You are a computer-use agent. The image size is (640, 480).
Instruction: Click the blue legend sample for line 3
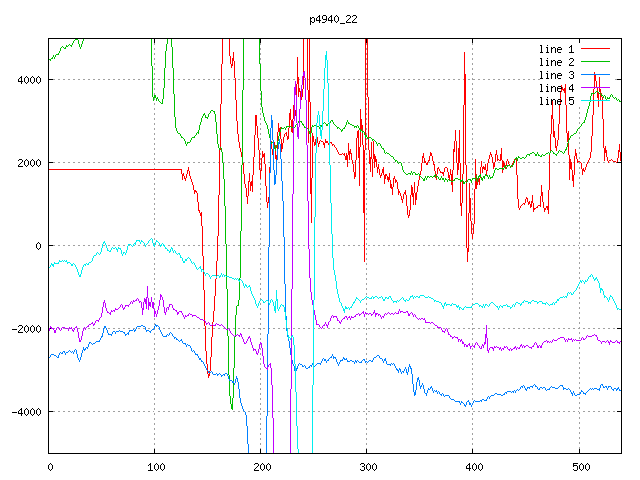(596, 75)
